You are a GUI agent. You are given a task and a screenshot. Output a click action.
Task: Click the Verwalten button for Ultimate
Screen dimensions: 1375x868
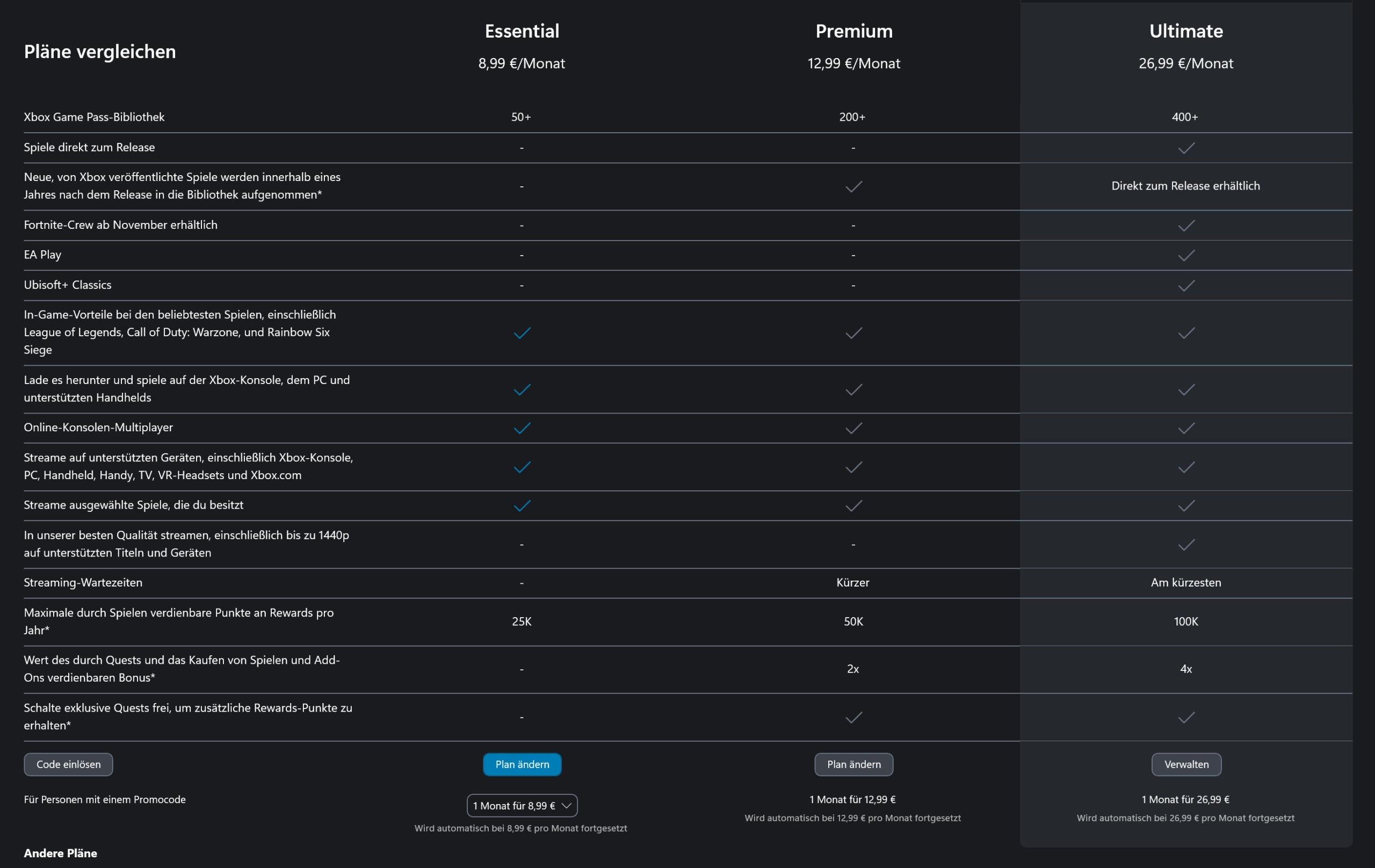click(x=1186, y=764)
